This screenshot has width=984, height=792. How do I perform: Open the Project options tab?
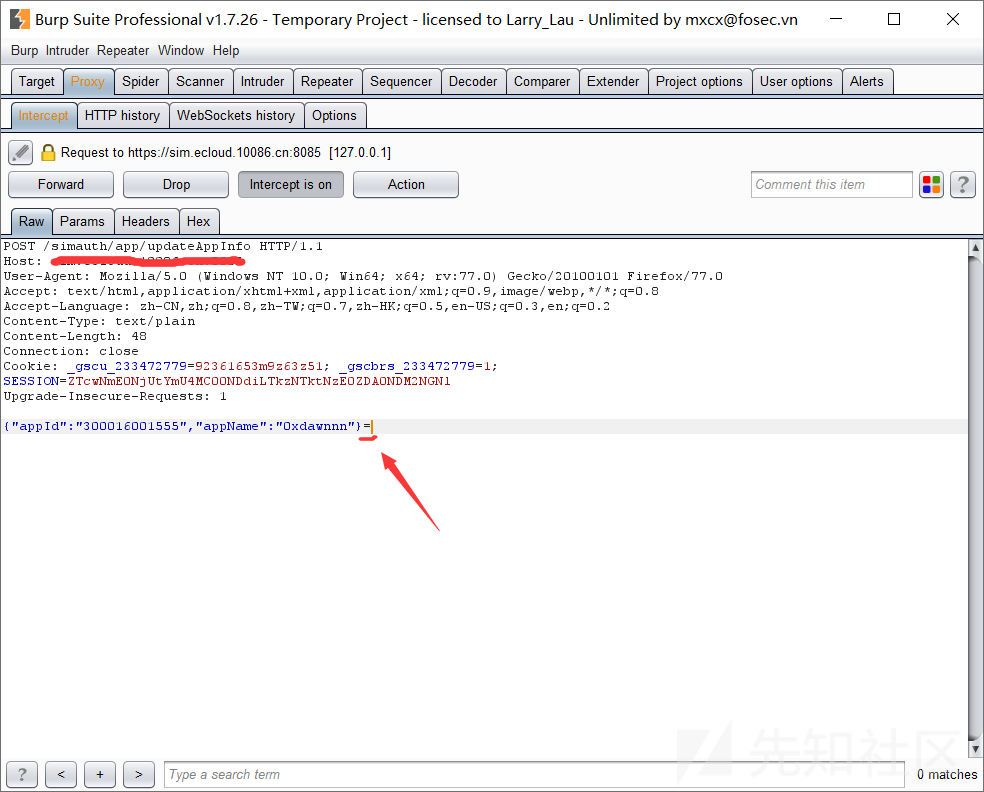(699, 82)
